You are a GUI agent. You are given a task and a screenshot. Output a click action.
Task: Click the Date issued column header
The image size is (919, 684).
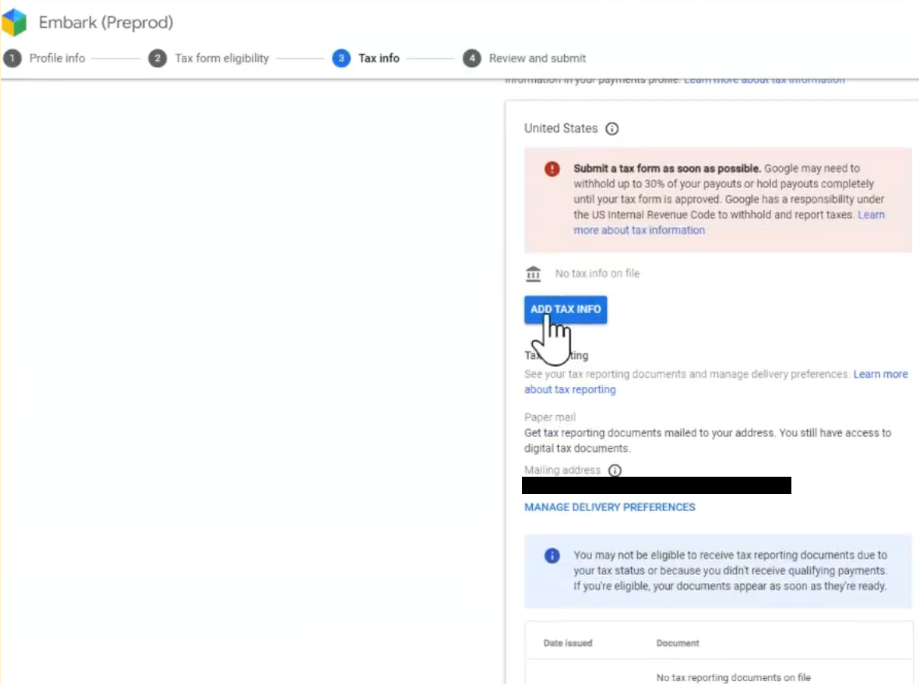[x=568, y=643]
